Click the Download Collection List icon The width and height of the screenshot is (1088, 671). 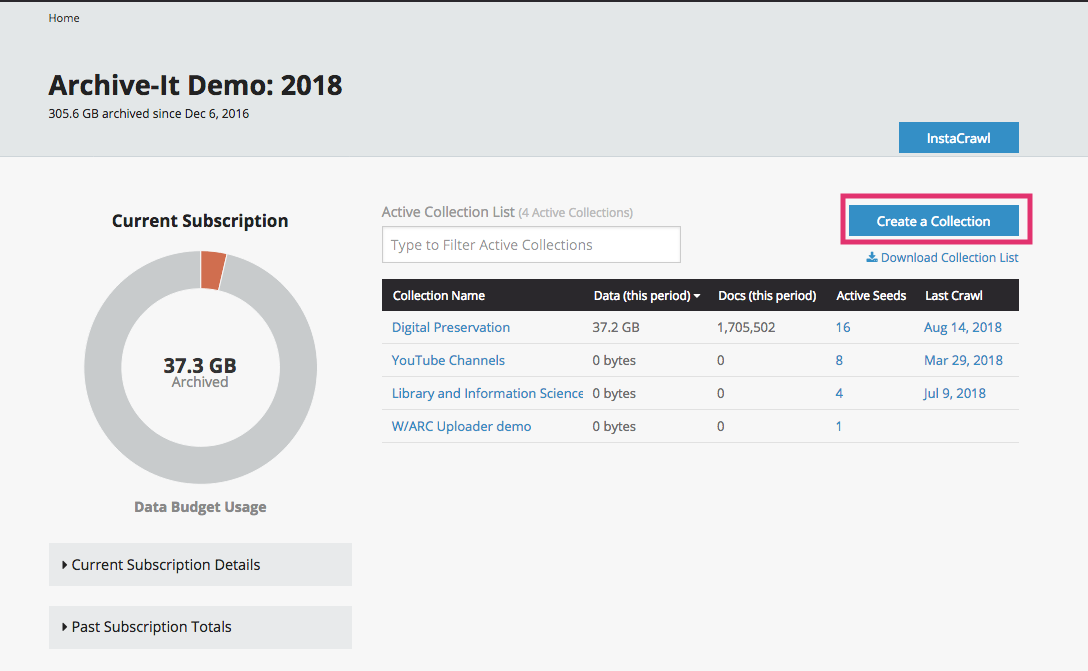tap(871, 257)
